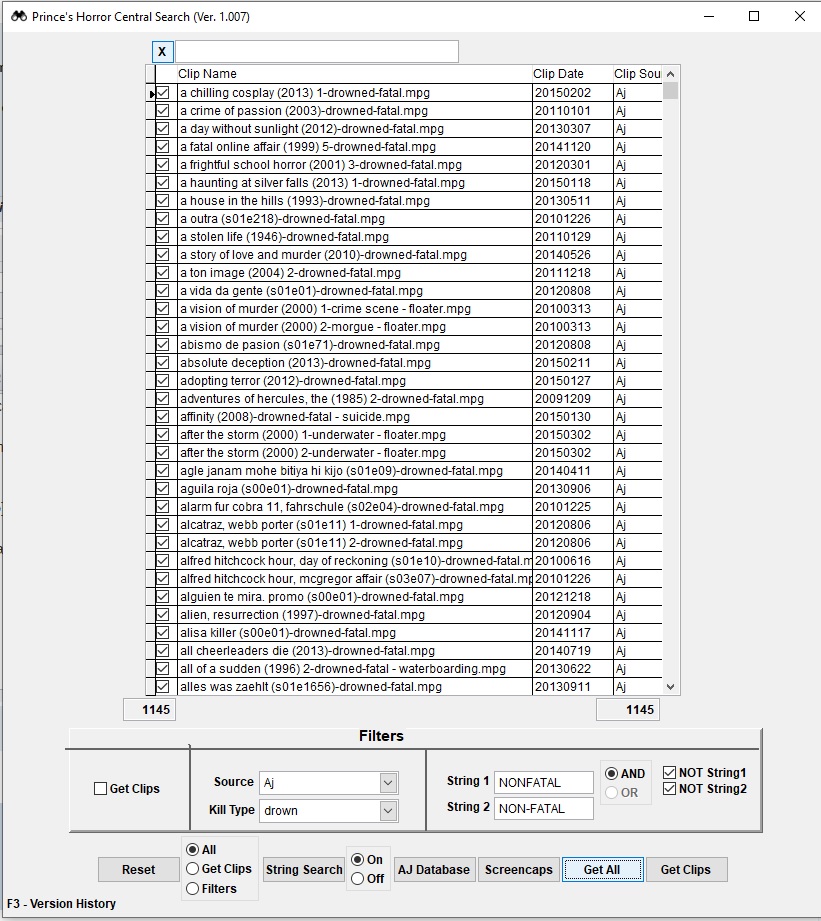Image resolution: width=821 pixels, height=921 pixels.
Task: Click the String 1 input field
Action: [x=543, y=783]
